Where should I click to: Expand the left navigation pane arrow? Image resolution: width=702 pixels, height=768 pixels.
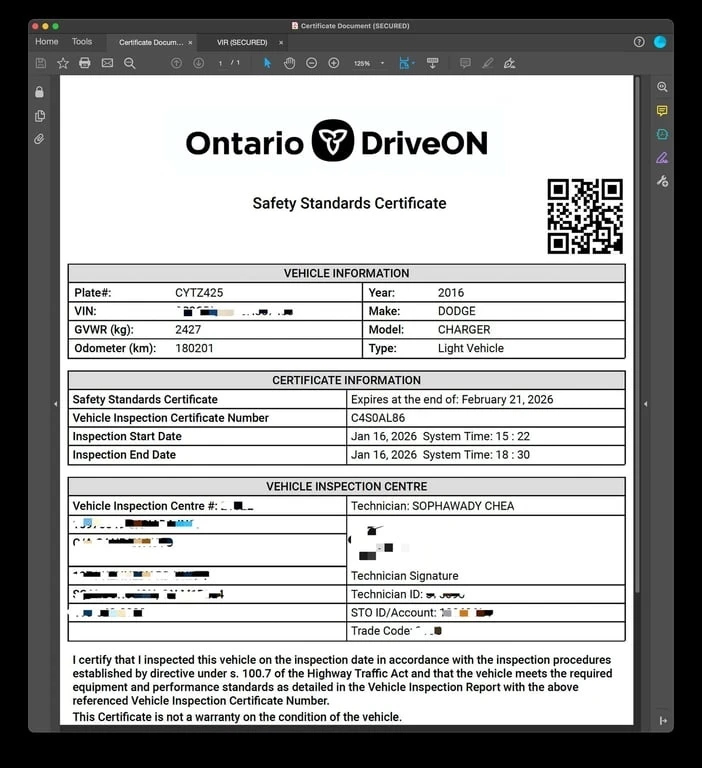[55, 403]
